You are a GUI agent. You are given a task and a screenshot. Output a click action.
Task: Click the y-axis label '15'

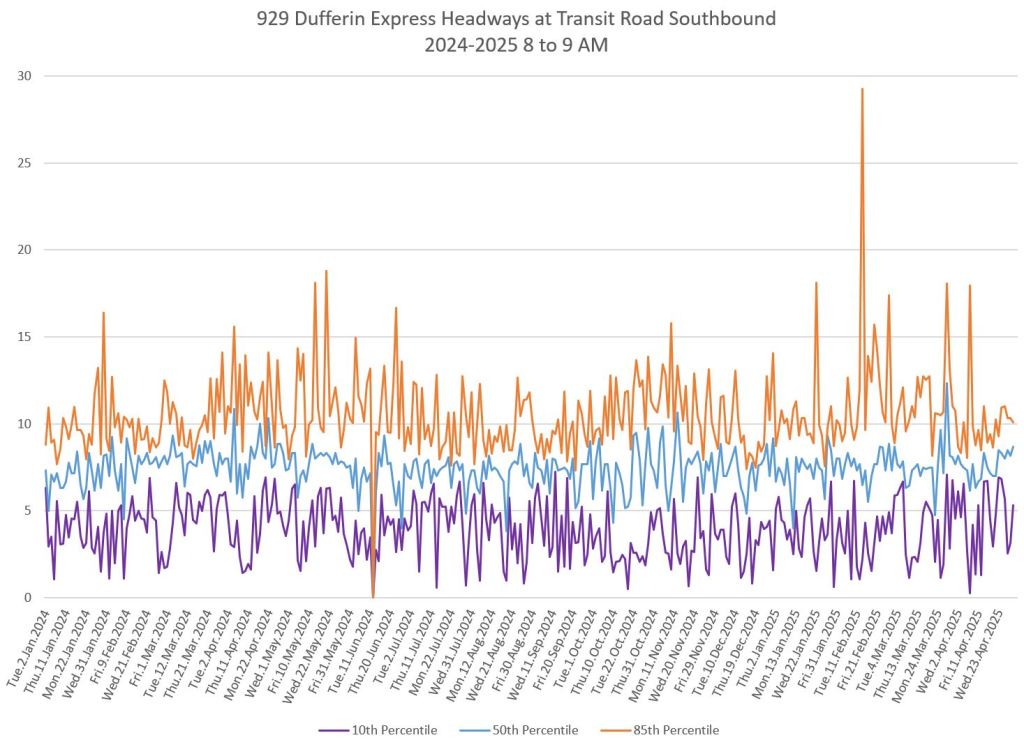[x=23, y=337]
